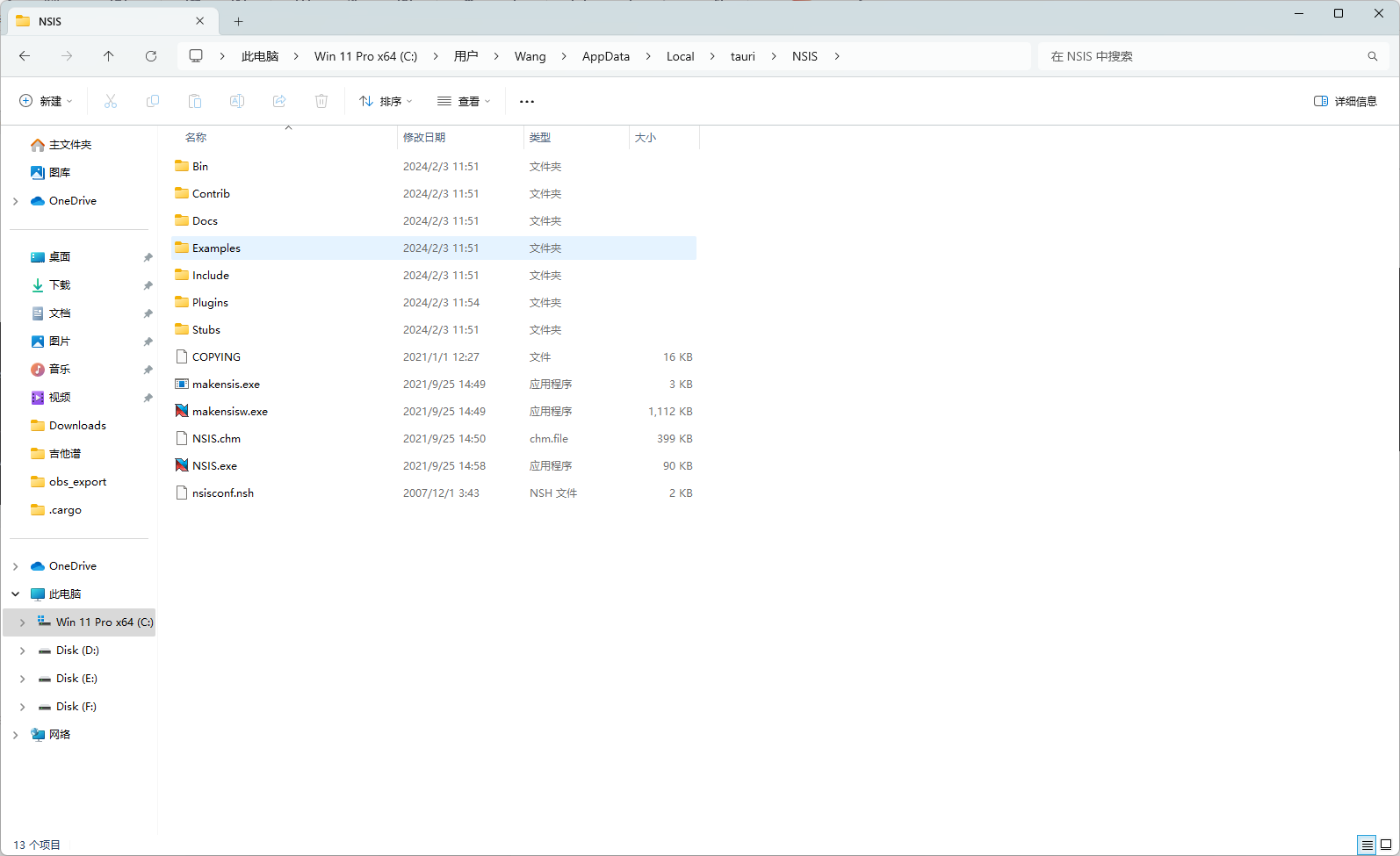Open the View (查看) dropdown
This screenshot has height=856, width=1400.
(464, 102)
